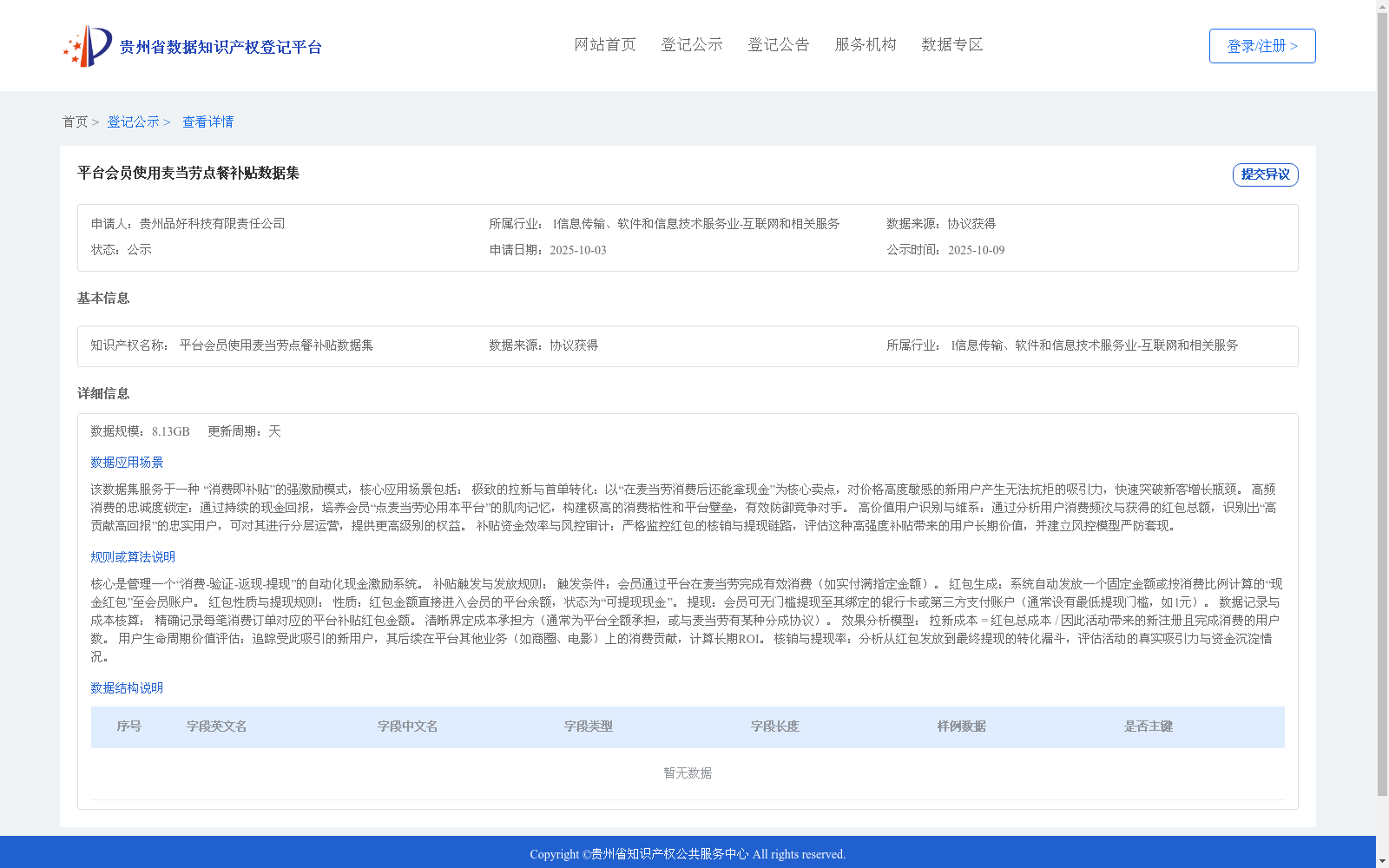This screenshot has height=868, width=1389.
Task: Click the 字段长度 column header
Action: pyautogui.click(x=775, y=727)
